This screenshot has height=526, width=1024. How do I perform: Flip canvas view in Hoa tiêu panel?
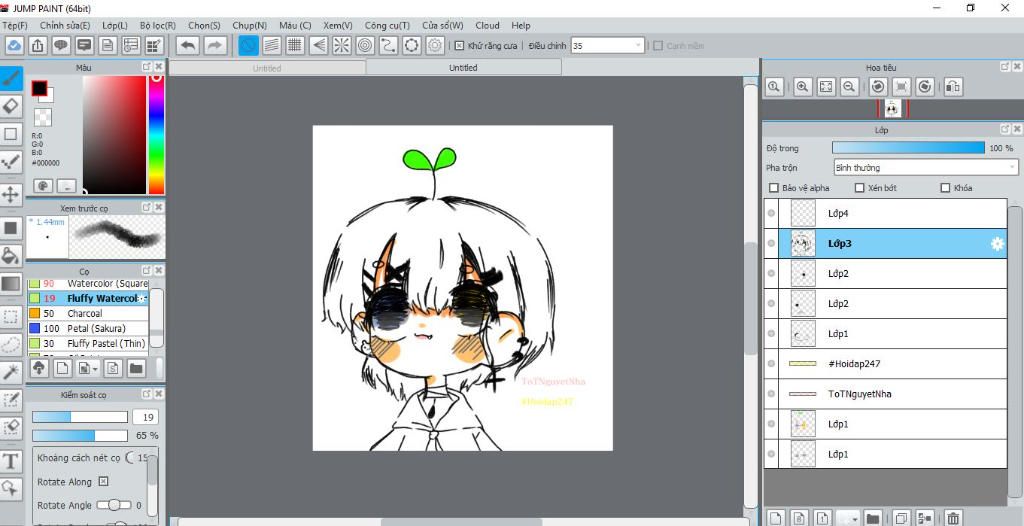(953, 86)
